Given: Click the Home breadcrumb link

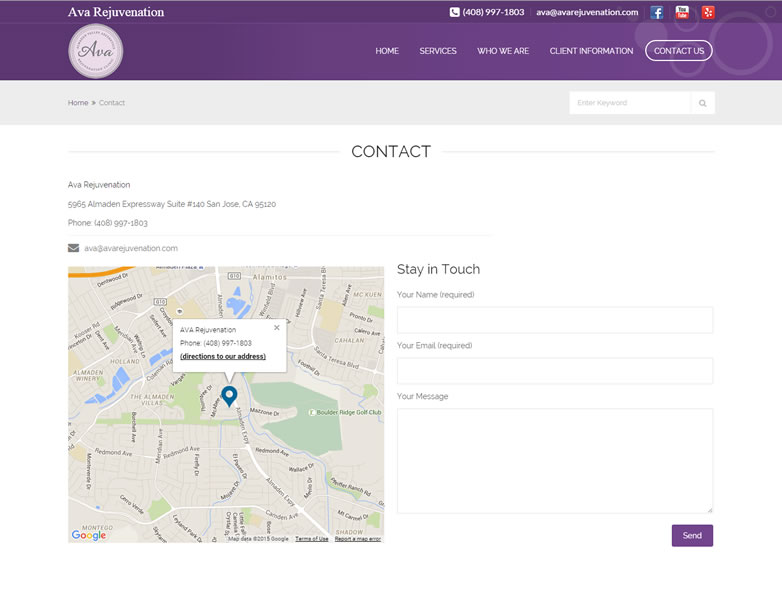Looking at the screenshot, I should (x=78, y=103).
